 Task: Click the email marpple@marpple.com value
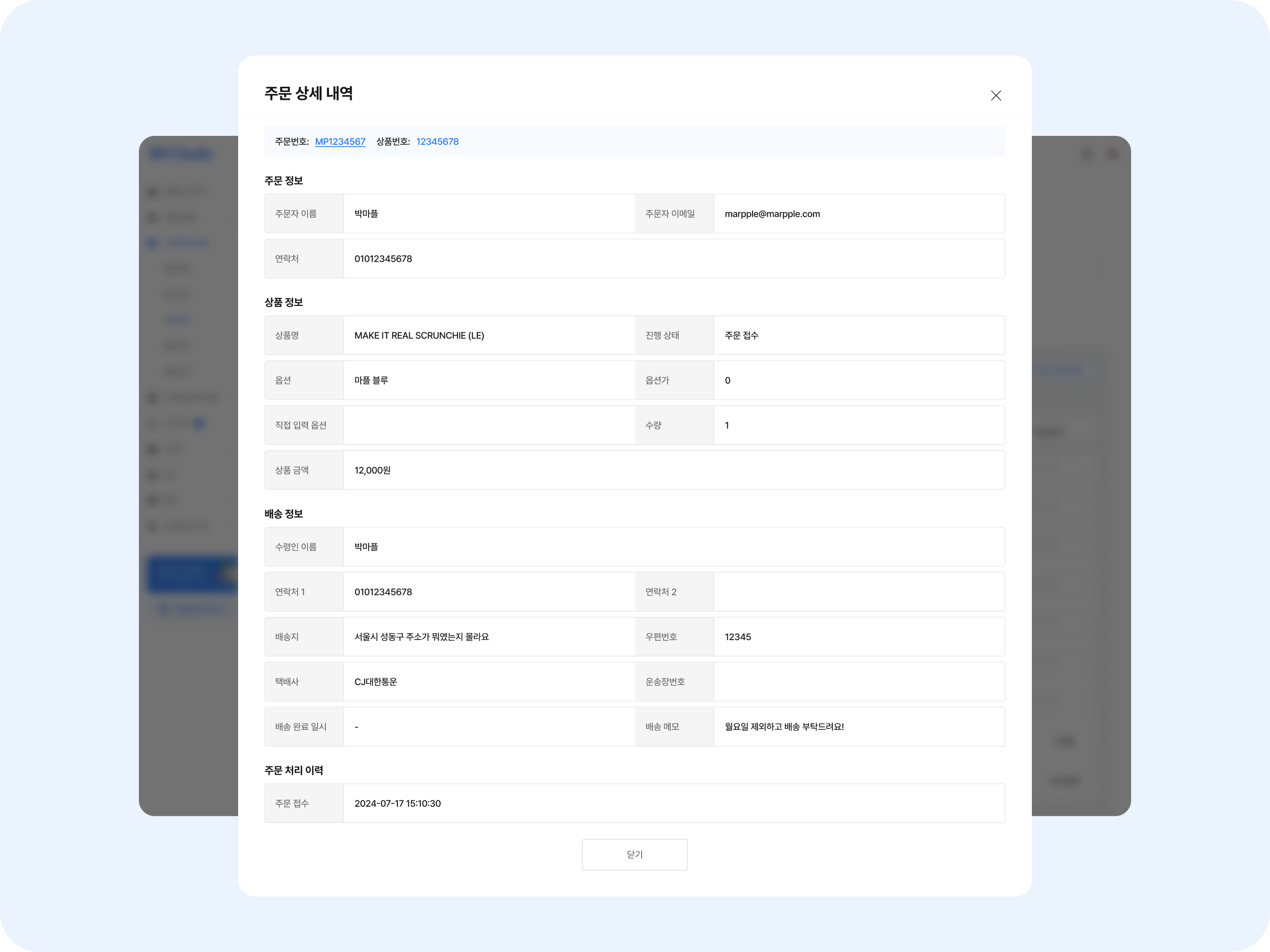(771, 214)
